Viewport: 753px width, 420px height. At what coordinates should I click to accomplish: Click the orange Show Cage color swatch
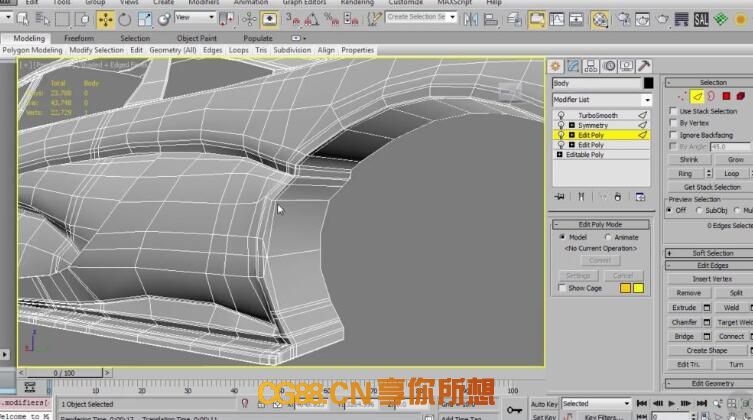tap(625, 288)
